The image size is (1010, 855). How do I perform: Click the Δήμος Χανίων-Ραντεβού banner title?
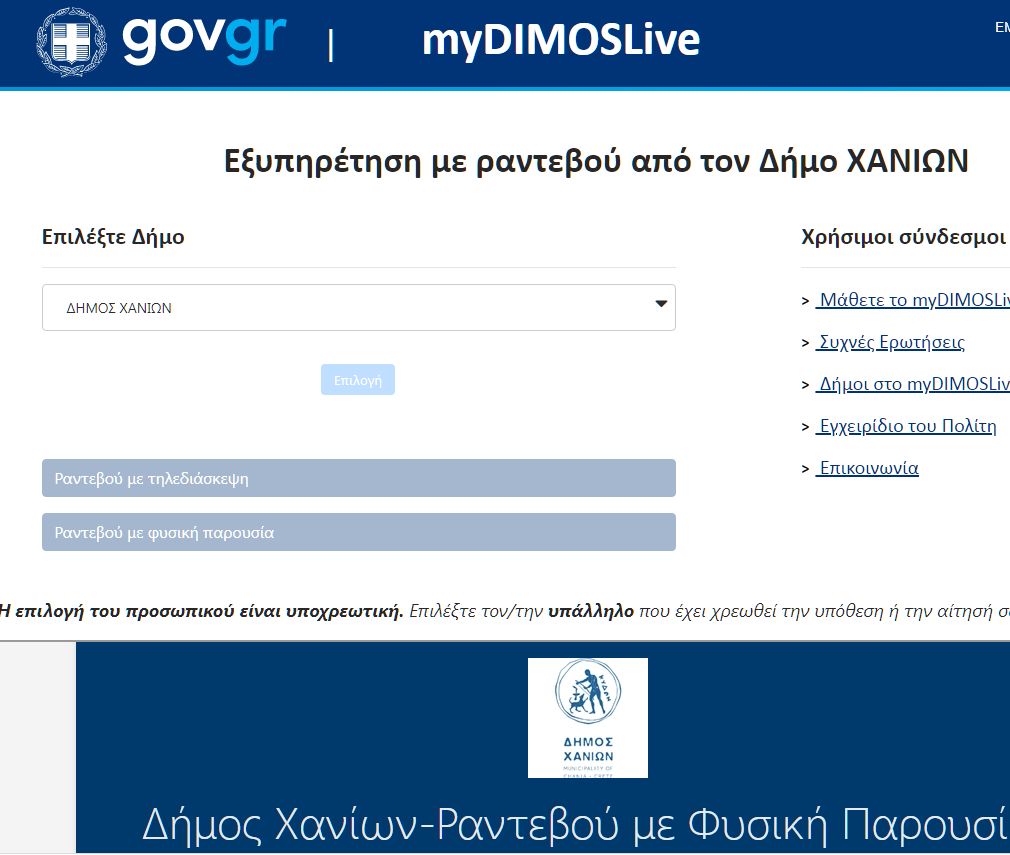(x=575, y=825)
